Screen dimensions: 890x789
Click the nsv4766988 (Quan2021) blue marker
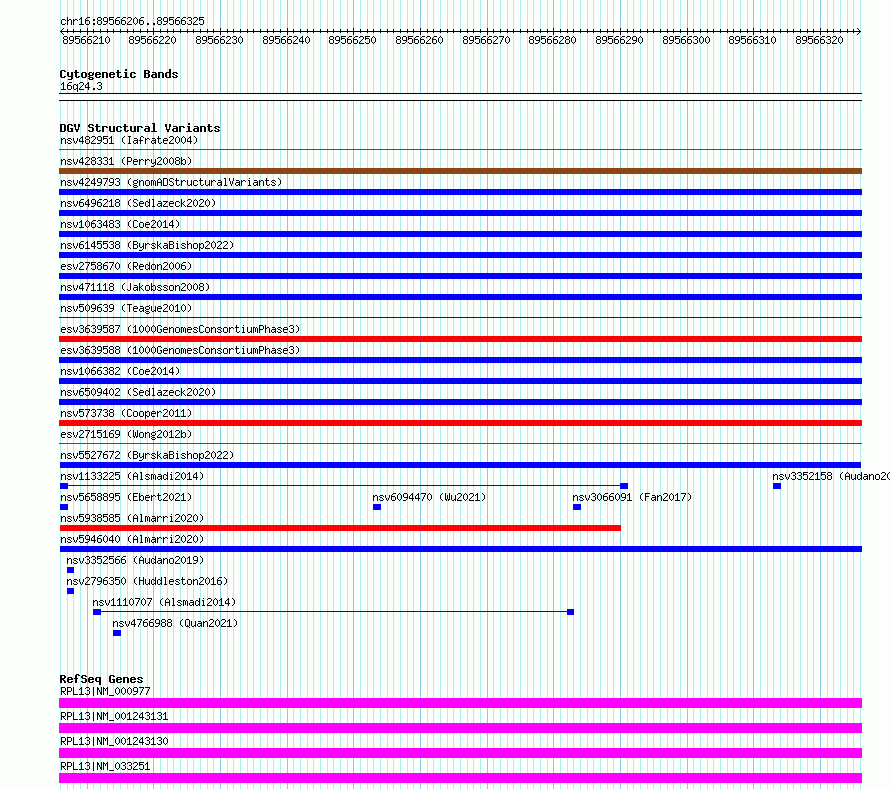(117, 633)
